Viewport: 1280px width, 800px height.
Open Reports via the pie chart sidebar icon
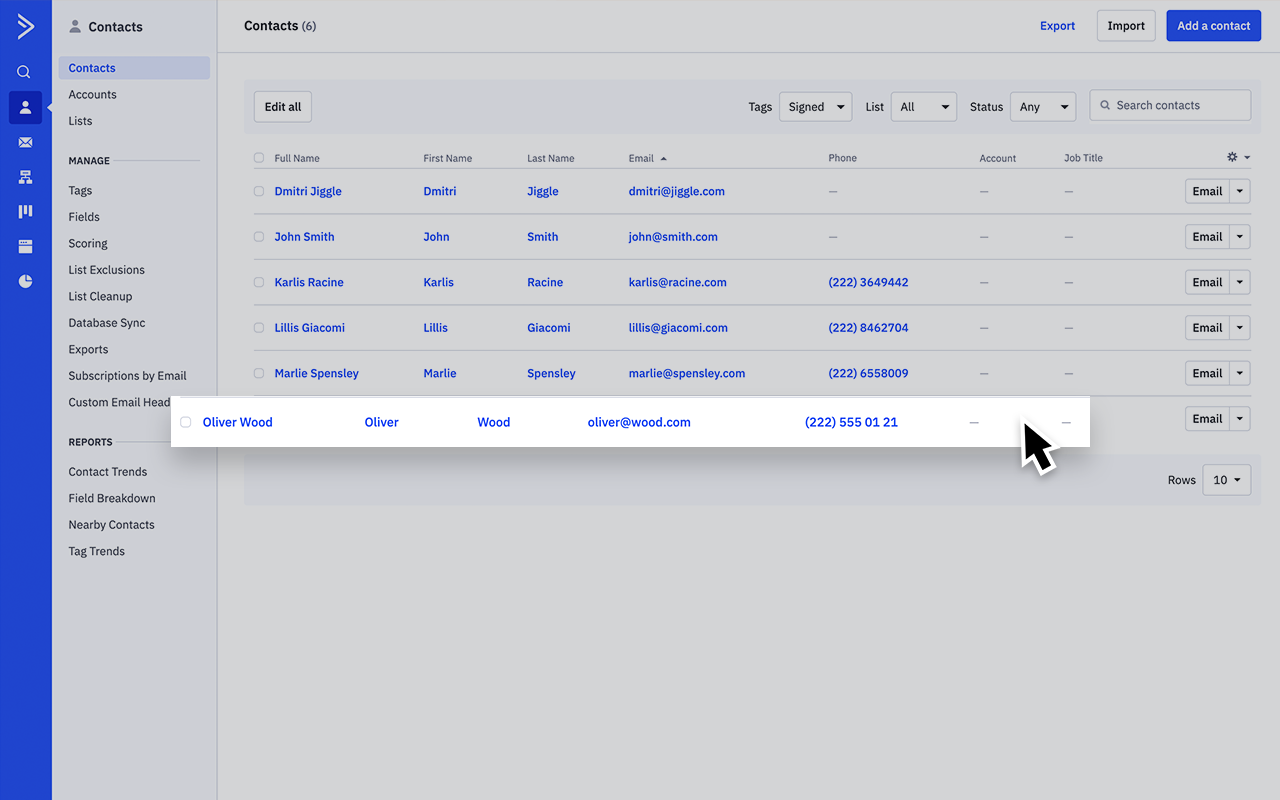25,281
